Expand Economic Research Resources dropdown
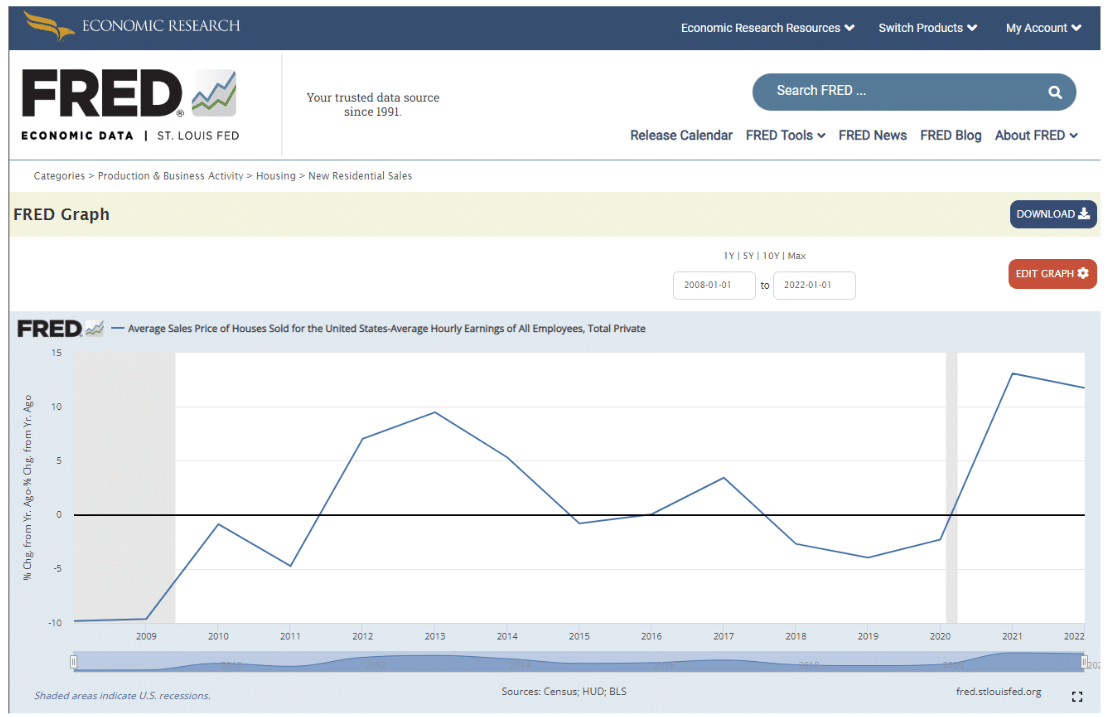This screenshot has height=717, width=1107. click(x=767, y=28)
